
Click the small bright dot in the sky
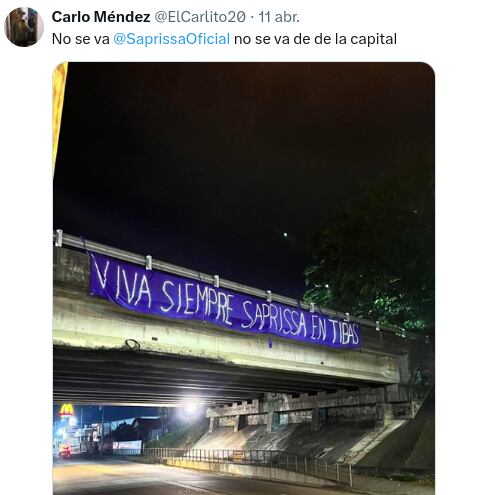click(285, 235)
